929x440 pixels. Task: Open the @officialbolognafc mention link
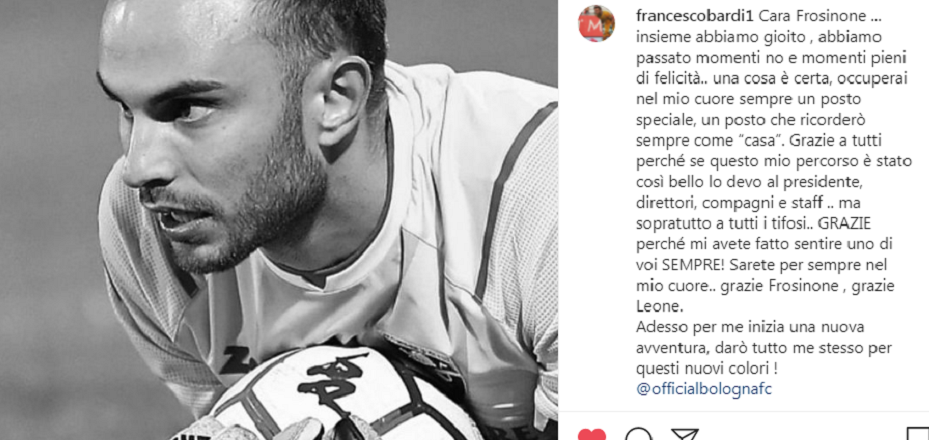pos(704,390)
